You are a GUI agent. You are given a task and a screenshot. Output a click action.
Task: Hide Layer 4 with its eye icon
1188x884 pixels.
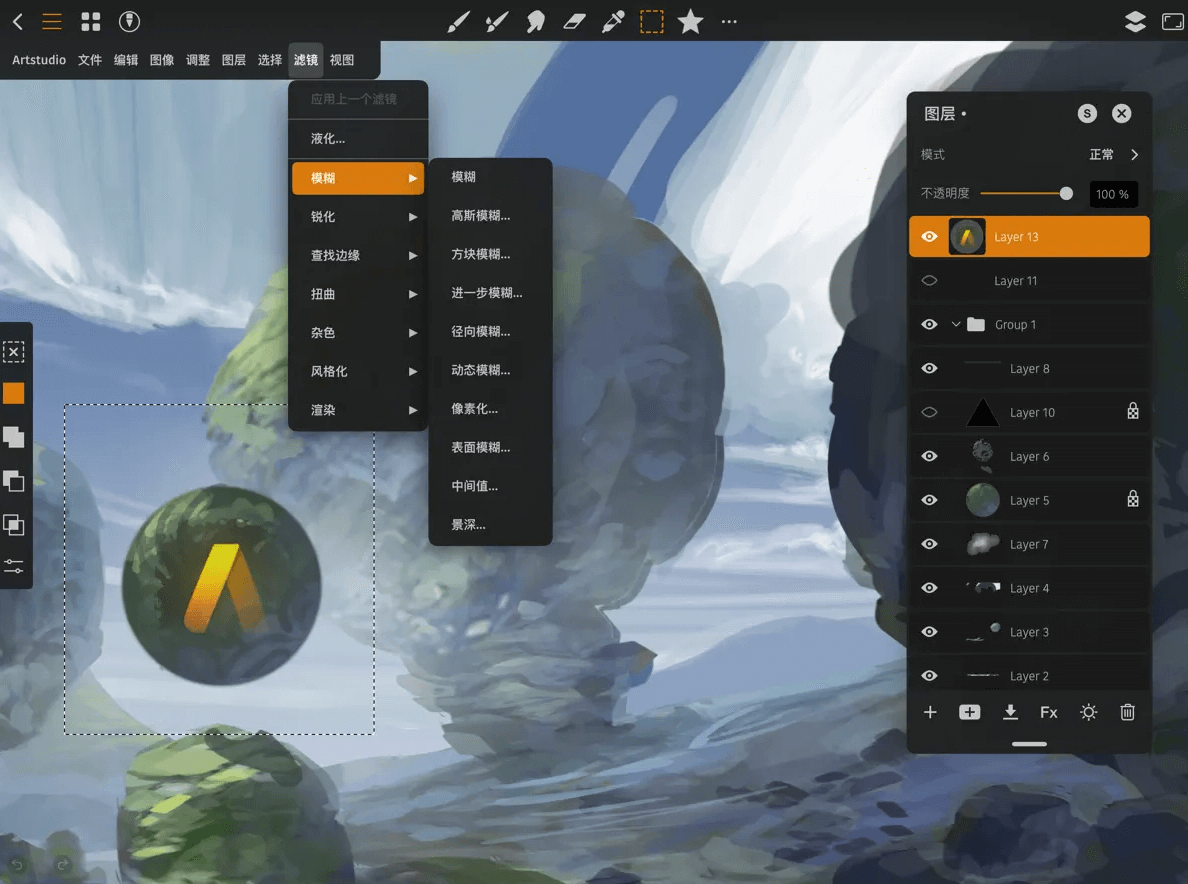pyautogui.click(x=930, y=588)
